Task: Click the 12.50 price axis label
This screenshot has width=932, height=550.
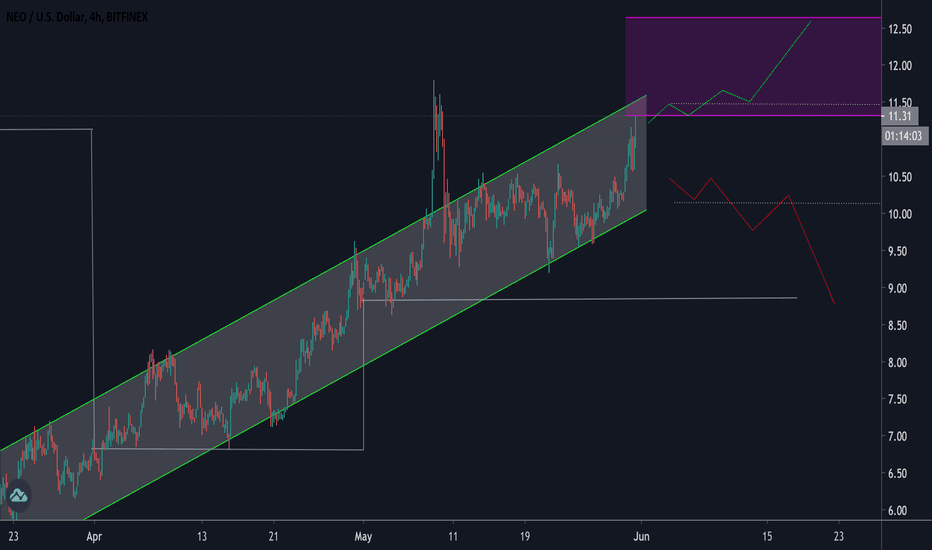Action: pos(900,29)
